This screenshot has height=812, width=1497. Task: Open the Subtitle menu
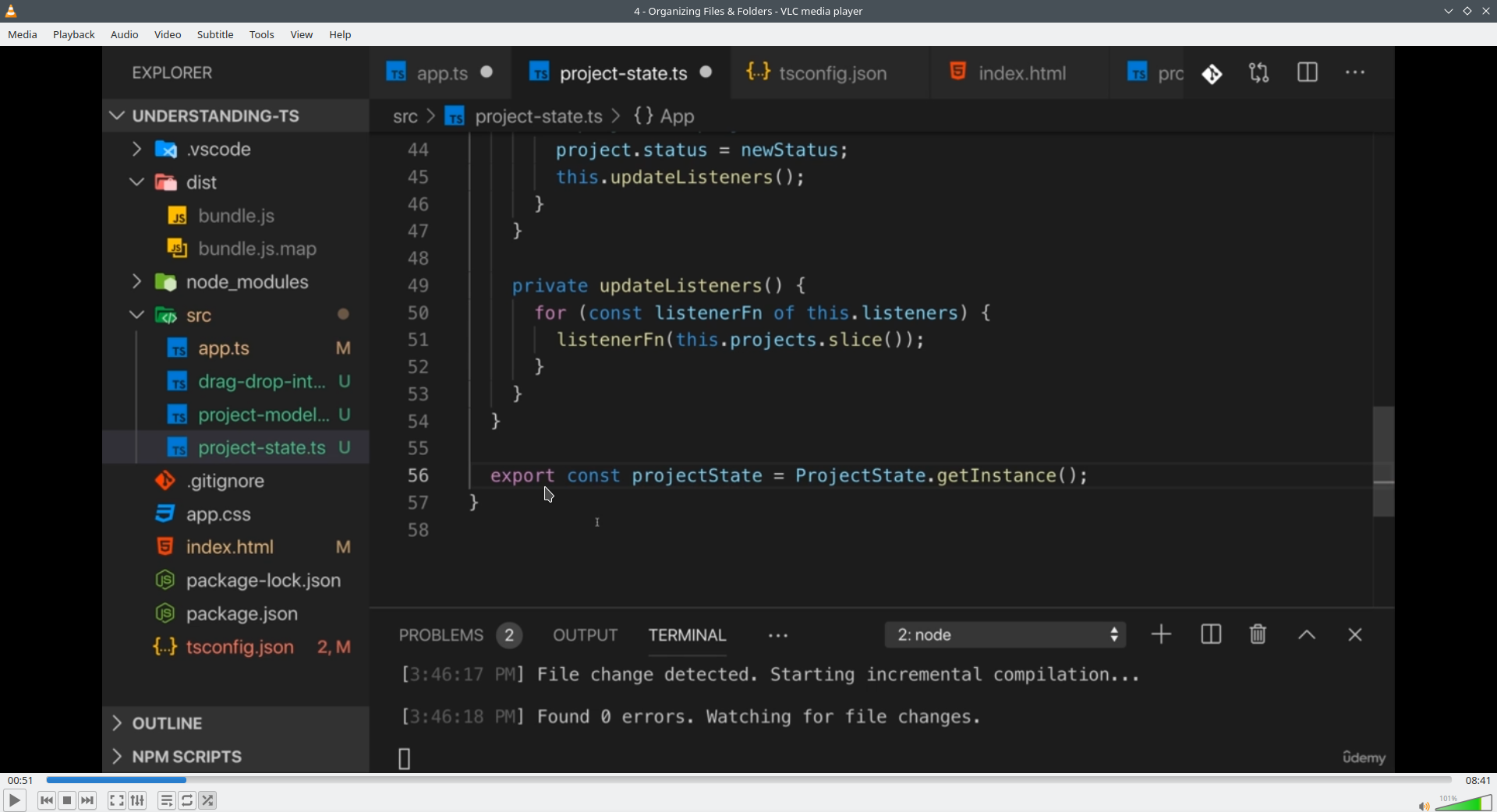click(215, 35)
